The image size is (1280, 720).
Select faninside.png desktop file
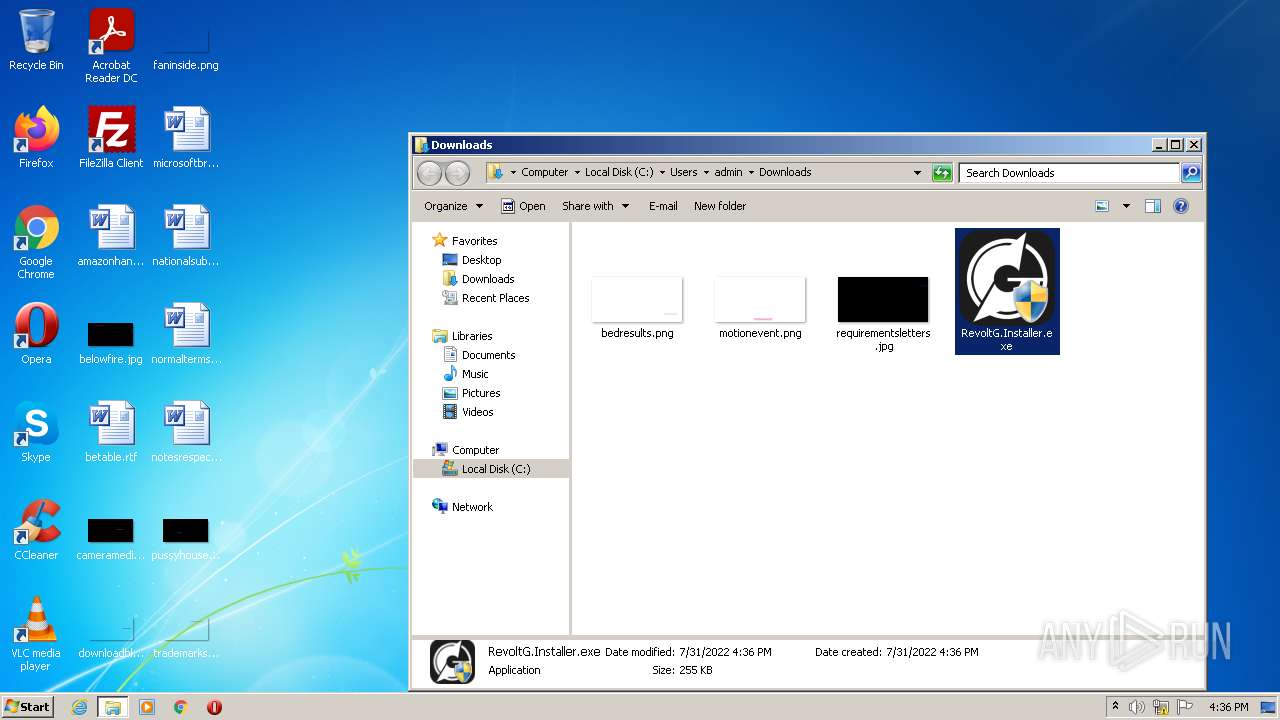pyautogui.click(x=186, y=46)
